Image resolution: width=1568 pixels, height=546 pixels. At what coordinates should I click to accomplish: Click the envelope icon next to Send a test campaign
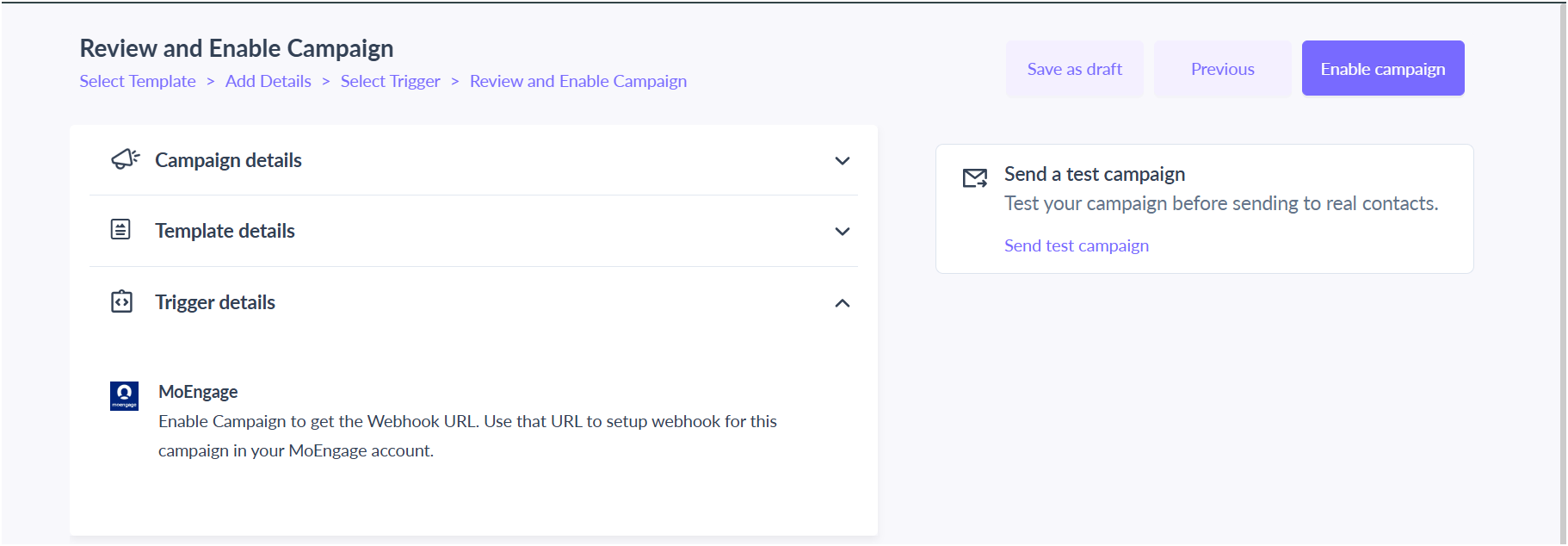click(975, 178)
